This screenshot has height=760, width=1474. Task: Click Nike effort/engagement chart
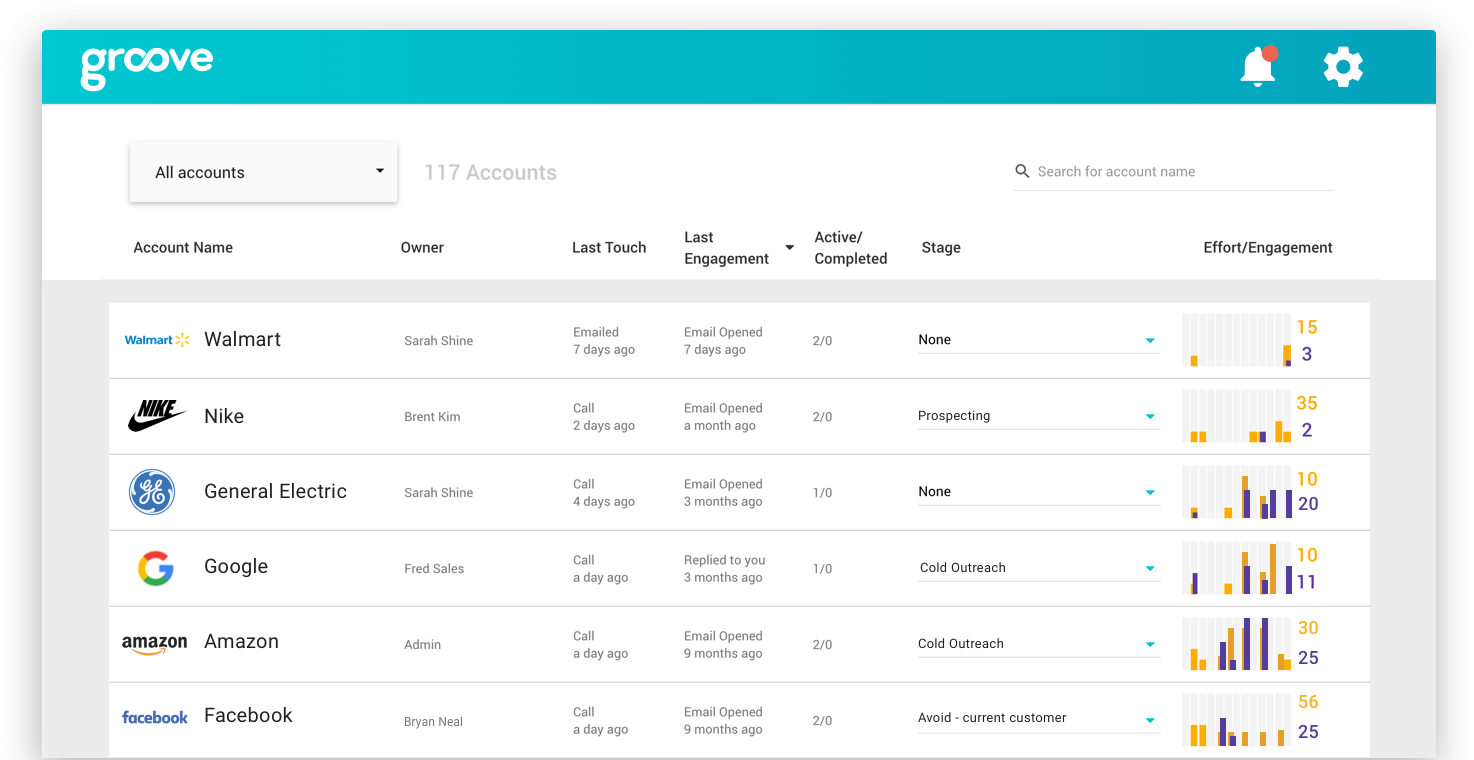pyautogui.click(x=1237, y=416)
